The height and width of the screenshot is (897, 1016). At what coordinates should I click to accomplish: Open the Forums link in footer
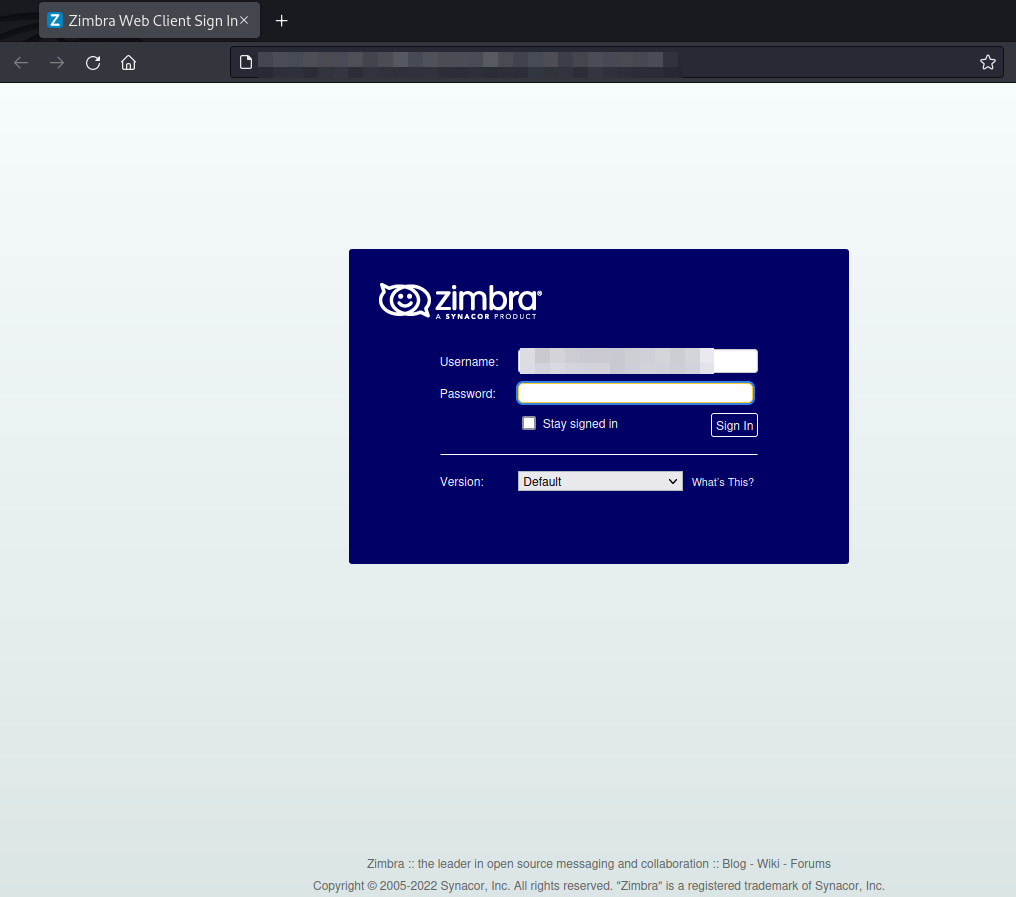[x=810, y=864]
